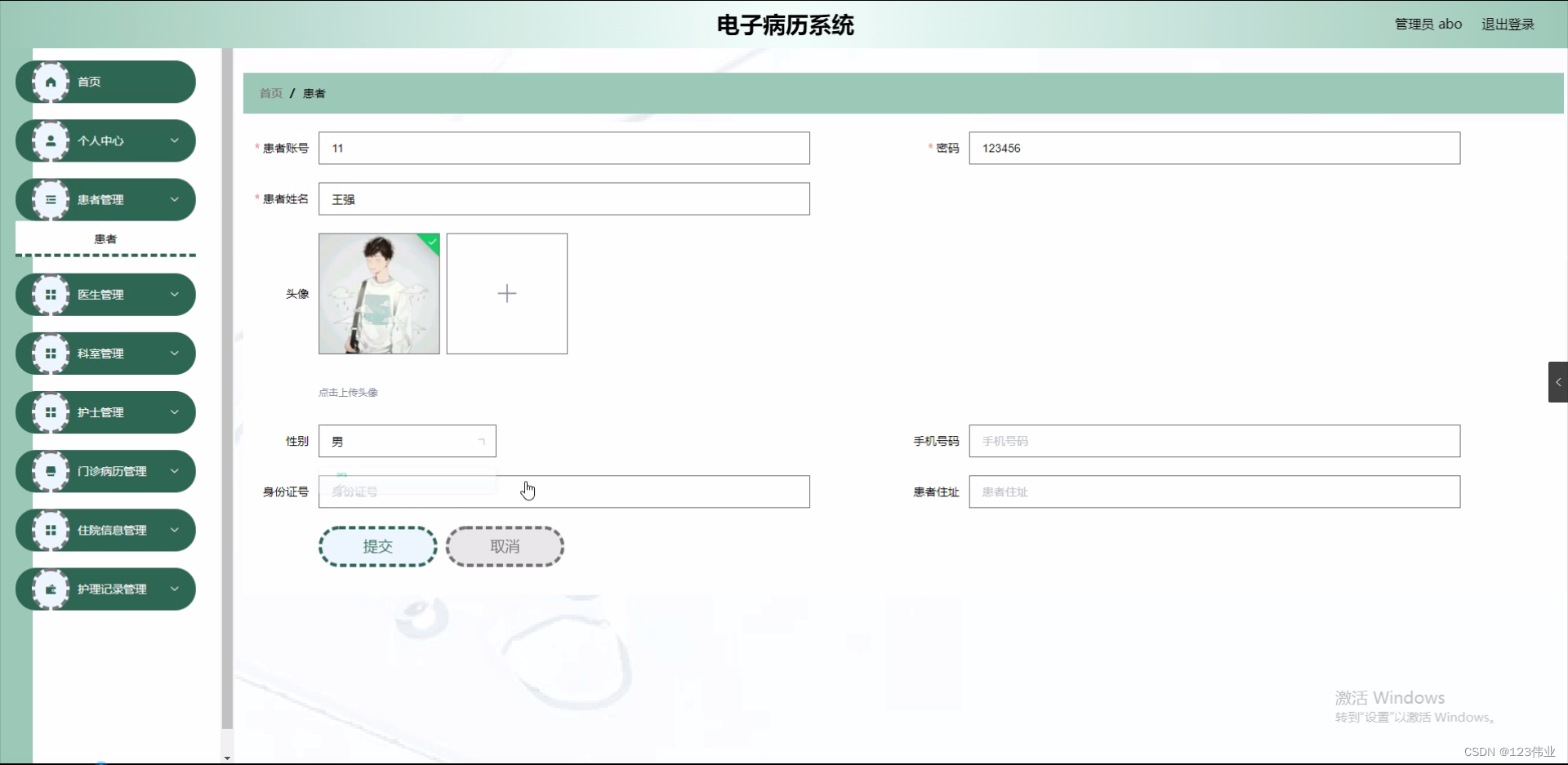The width and height of the screenshot is (1568, 765).
Task: Expand the 科室管理 menu chevron
Action: pyautogui.click(x=174, y=354)
